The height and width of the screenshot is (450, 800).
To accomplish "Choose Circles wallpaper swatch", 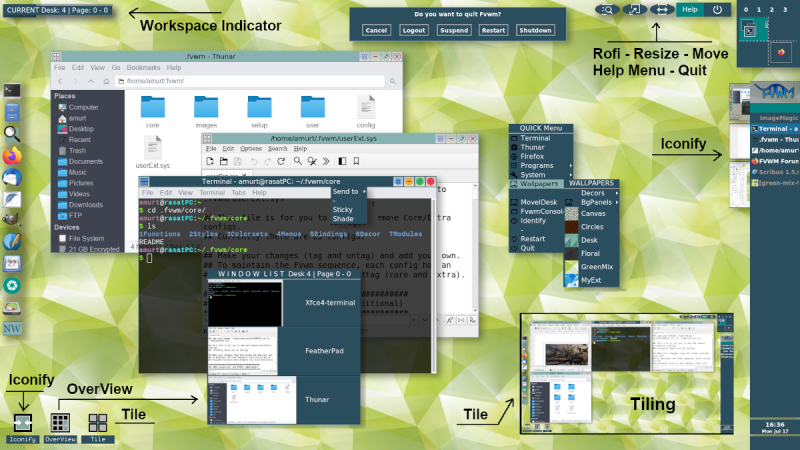I will pos(571,227).
